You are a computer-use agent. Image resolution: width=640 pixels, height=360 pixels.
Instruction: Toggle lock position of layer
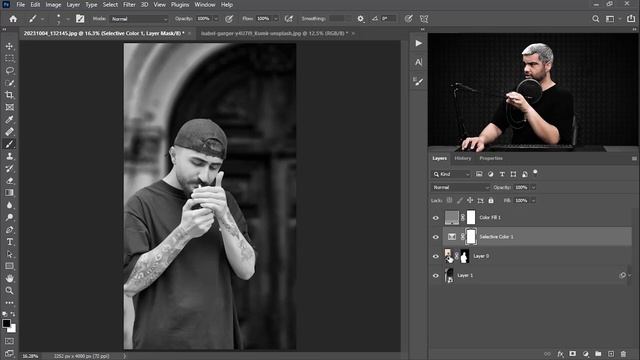pos(470,200)
